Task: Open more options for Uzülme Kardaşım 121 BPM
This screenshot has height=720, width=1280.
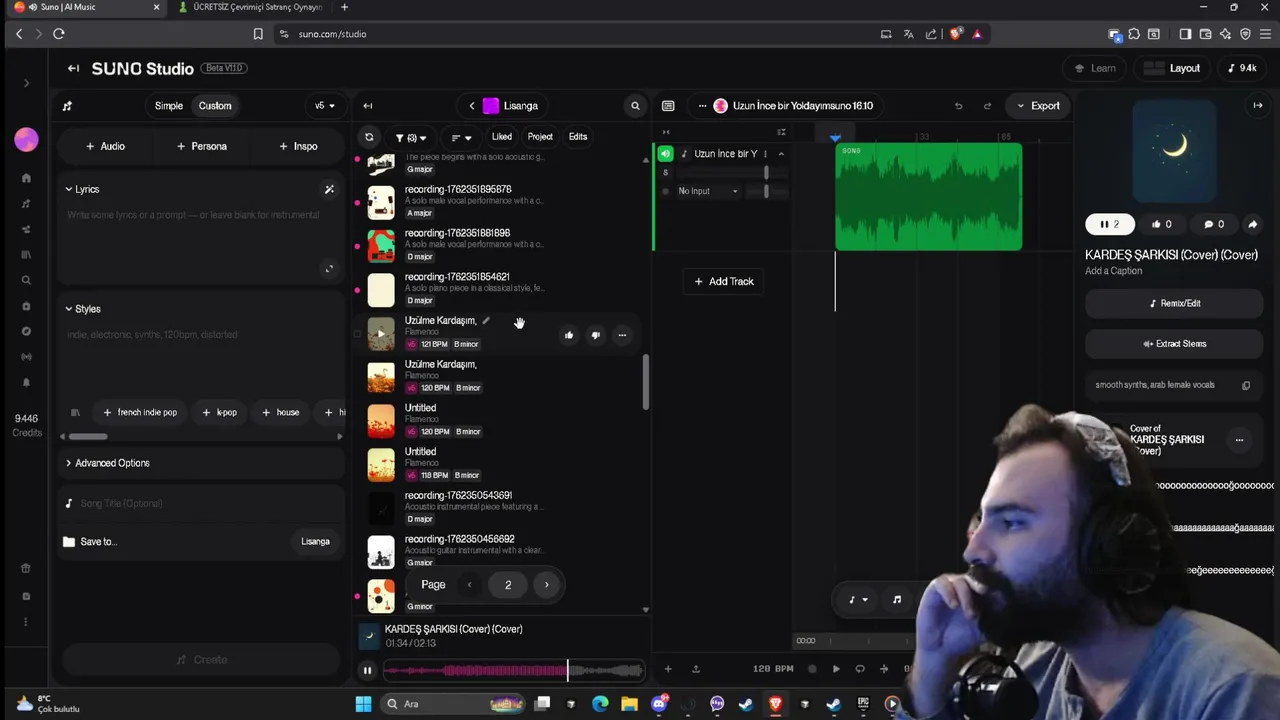Action: [622, 335]
